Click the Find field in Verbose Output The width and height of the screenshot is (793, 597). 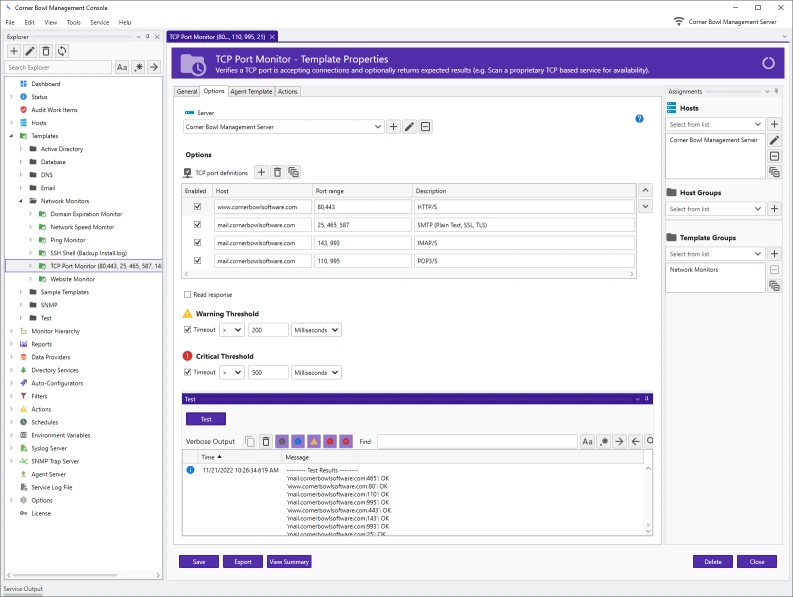(477, 442)
